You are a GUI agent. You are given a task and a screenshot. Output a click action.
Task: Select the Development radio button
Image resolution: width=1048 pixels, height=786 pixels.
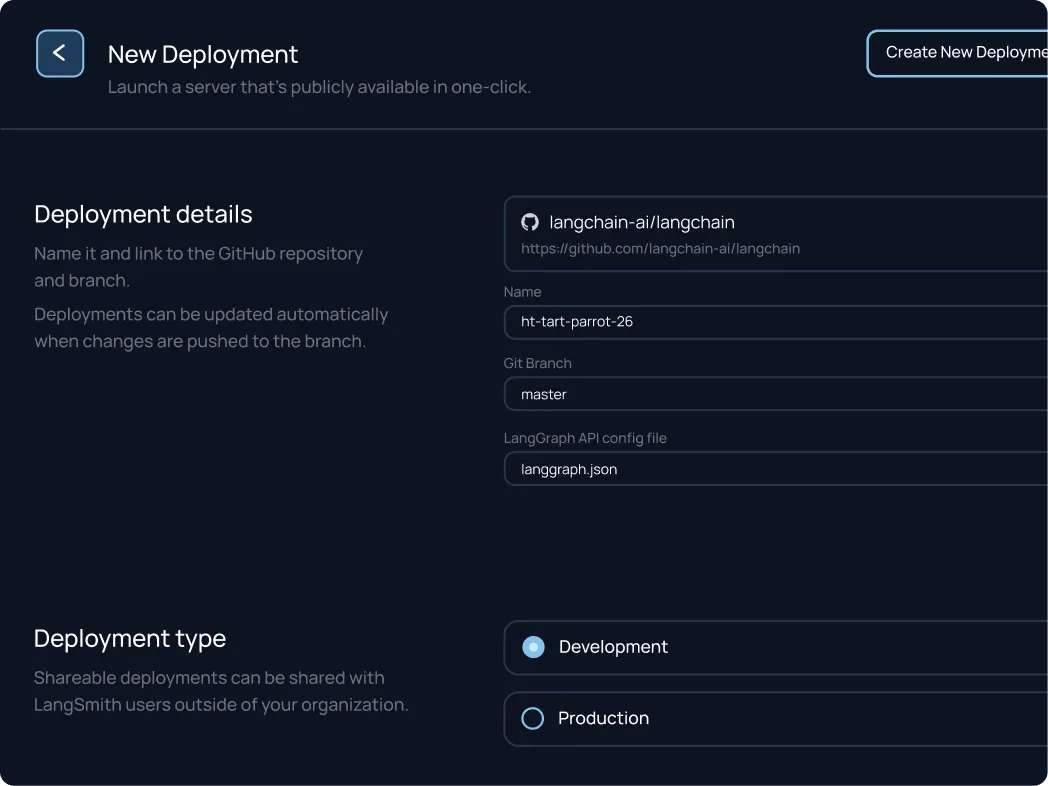[533, 647]
